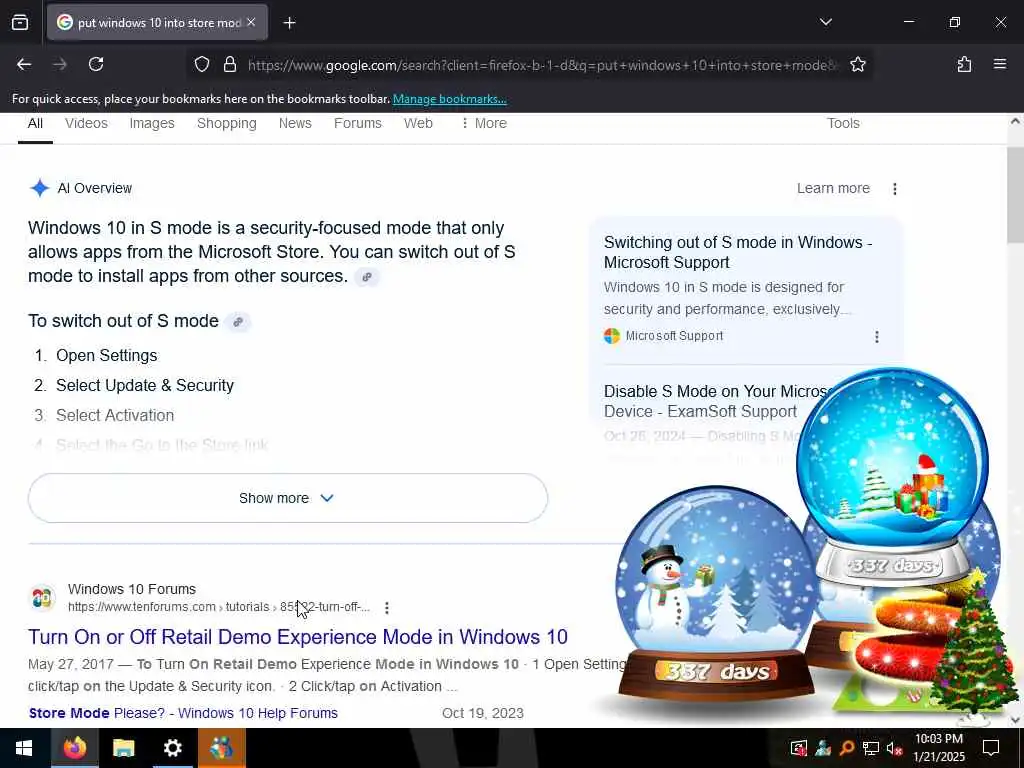The width and height of the screenshot is (1024, 768).
Task: View site security via the padlock icon
Action: tap(229, 64)
